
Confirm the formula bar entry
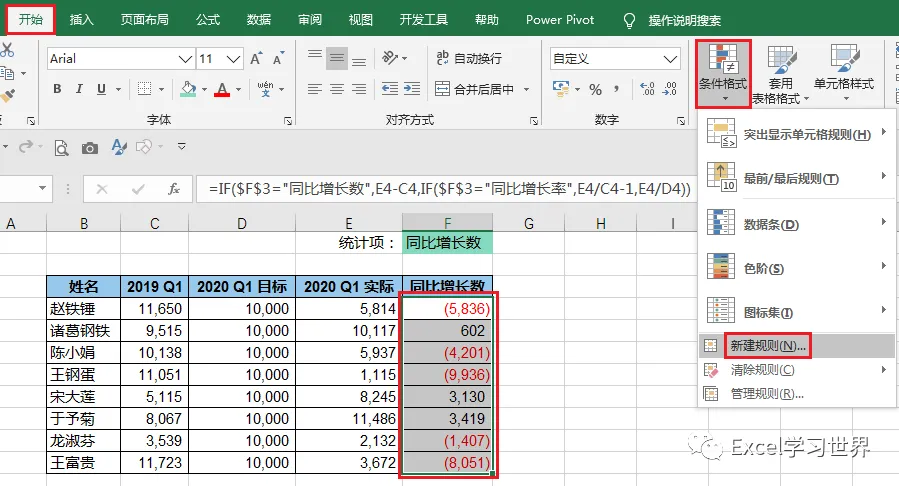(x=138, y=189)
